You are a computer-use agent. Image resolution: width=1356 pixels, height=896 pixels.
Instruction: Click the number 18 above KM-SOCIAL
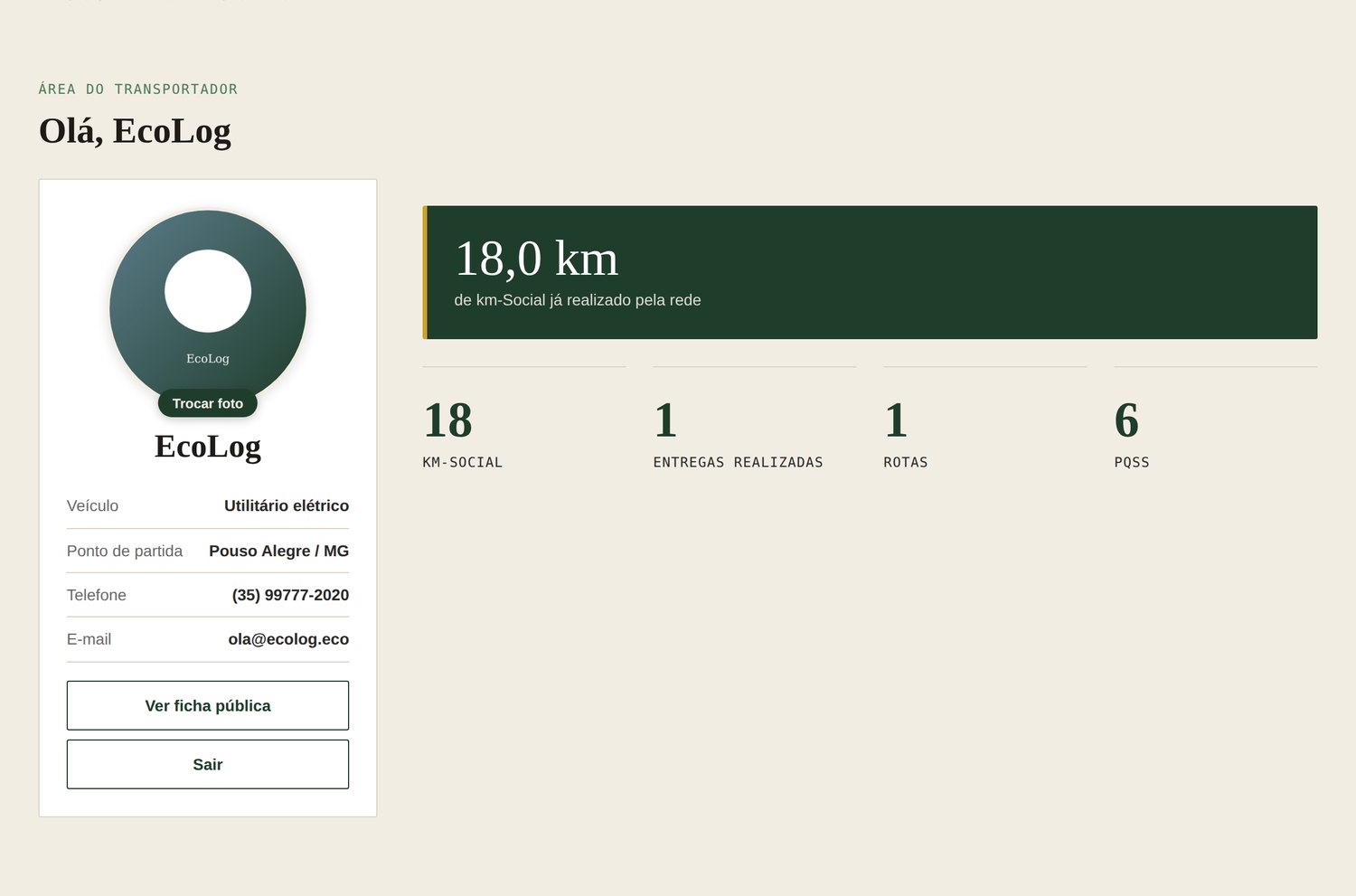[x=447, y=420]
